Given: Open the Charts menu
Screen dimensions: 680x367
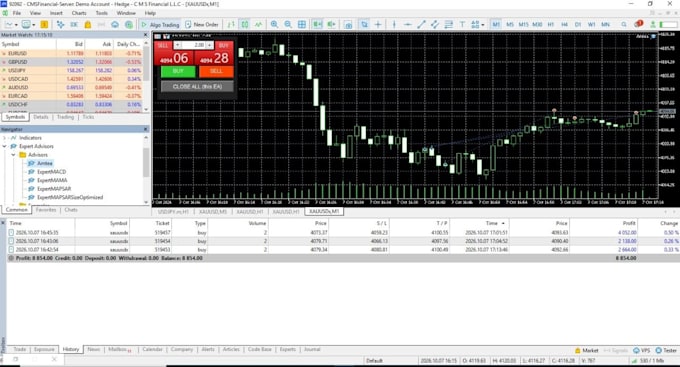Looking at the screenshot, I should coord(79,13).
